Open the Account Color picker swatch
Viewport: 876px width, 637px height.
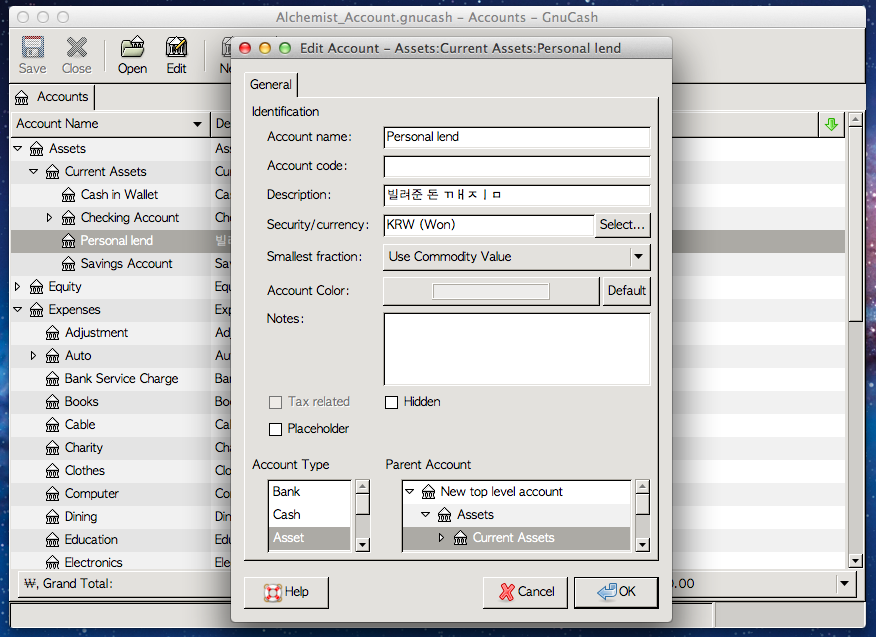[x=491, y=291]
